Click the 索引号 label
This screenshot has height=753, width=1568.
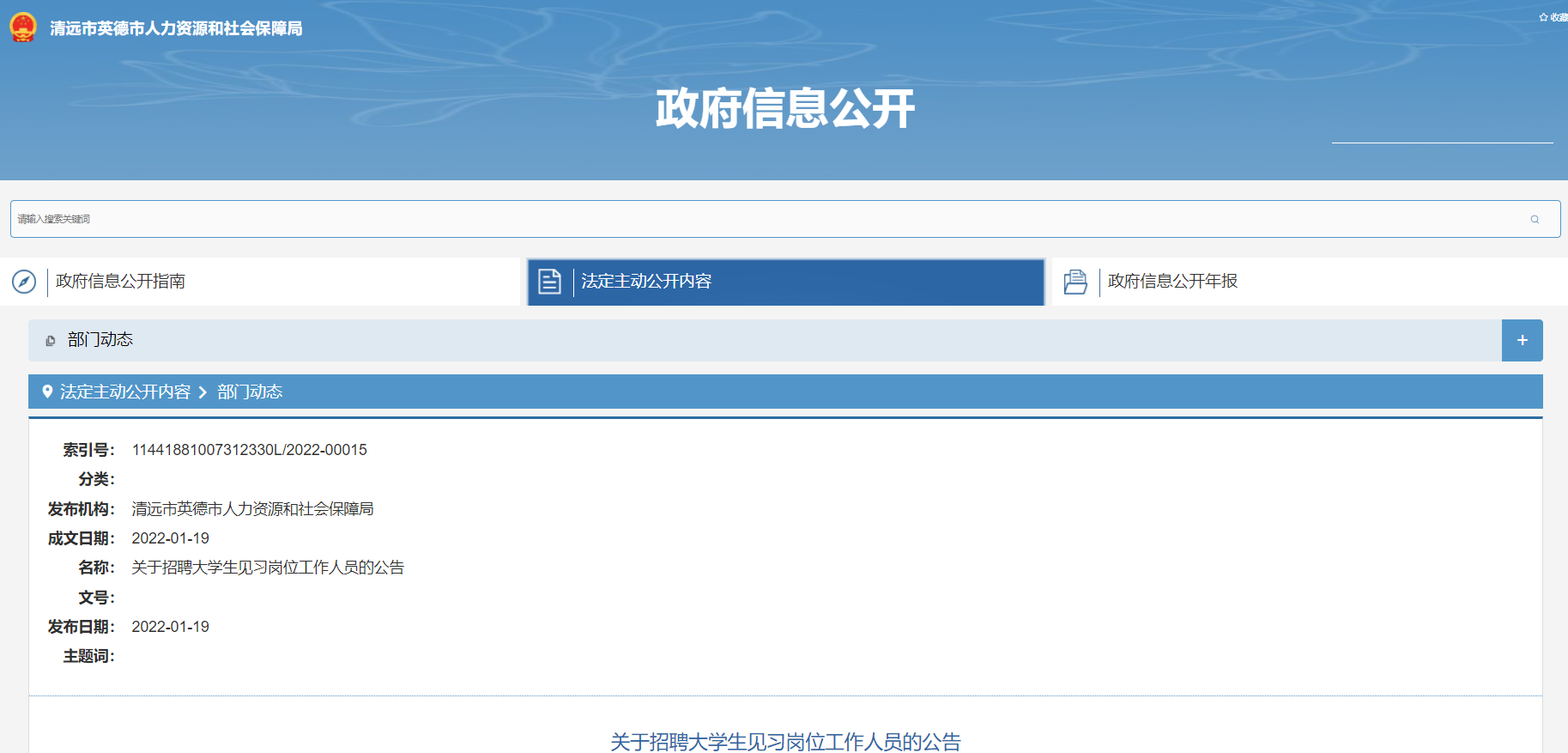[88, 450]
